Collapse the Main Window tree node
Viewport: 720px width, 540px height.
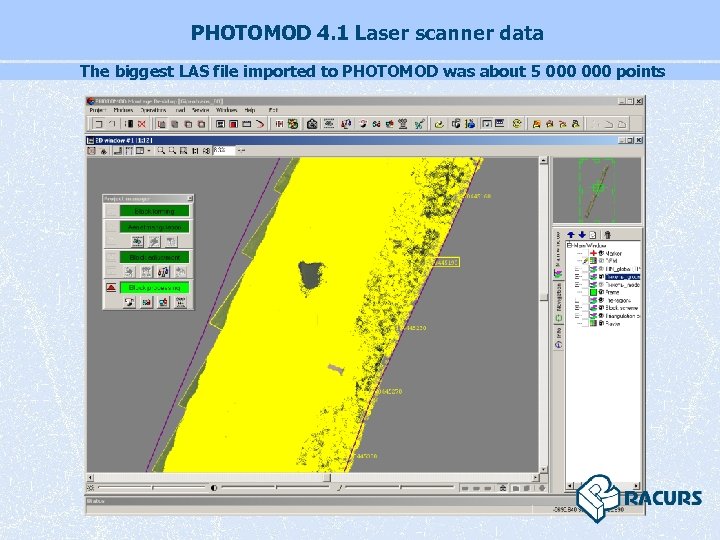tap(569, 246)
